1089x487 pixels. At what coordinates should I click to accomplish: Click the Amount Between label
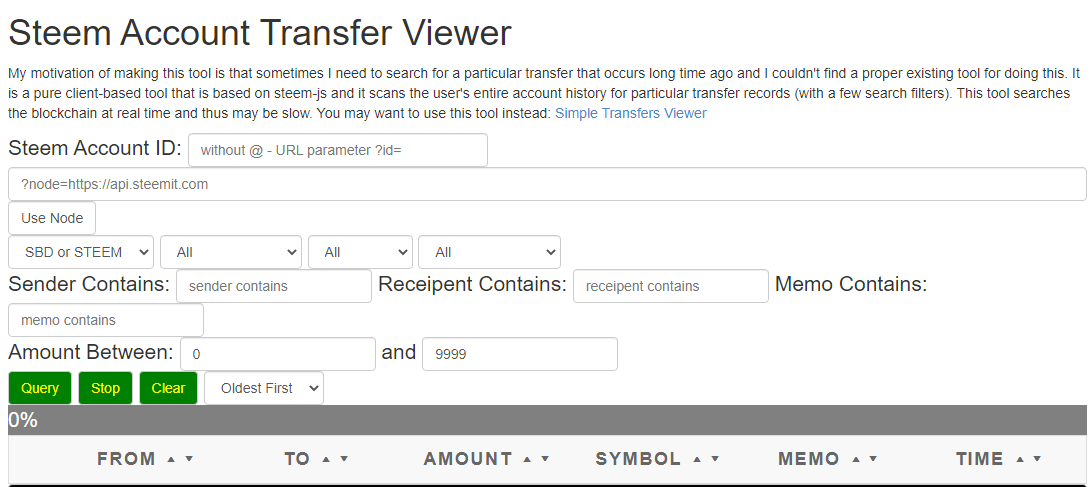pos(91,352)
